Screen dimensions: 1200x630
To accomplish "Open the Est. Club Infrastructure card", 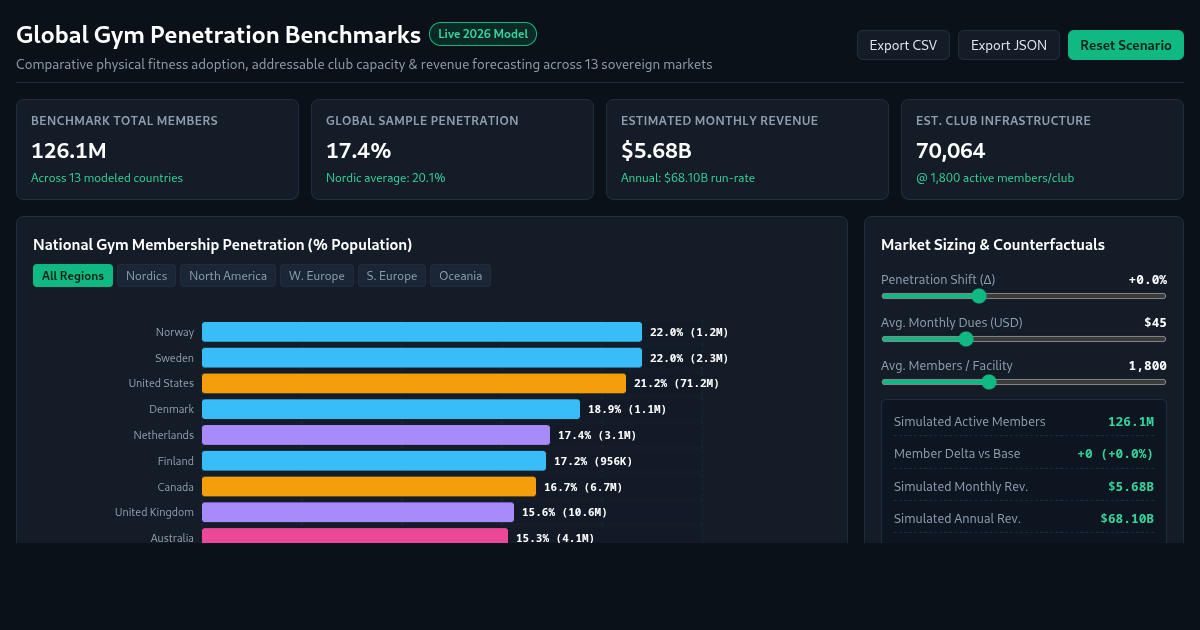I will tap(1042, 149).
